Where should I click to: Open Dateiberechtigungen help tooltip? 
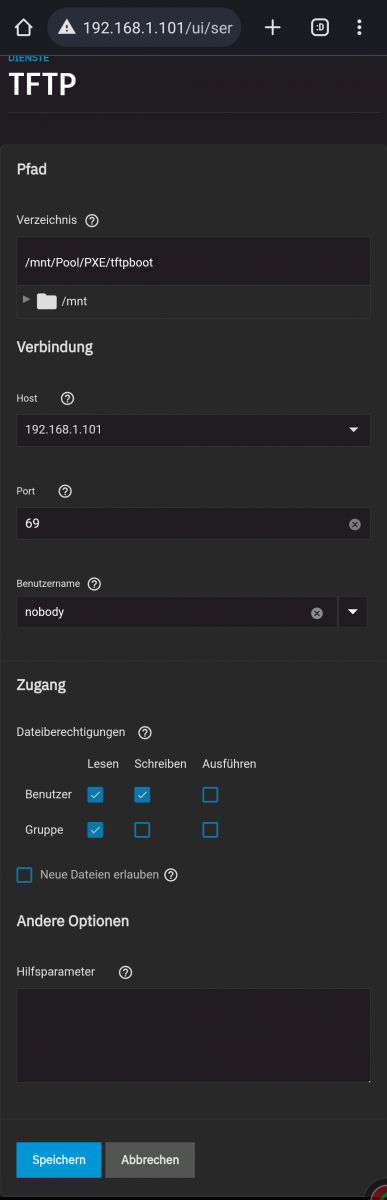pyautogui.click(x=144, y=732)
